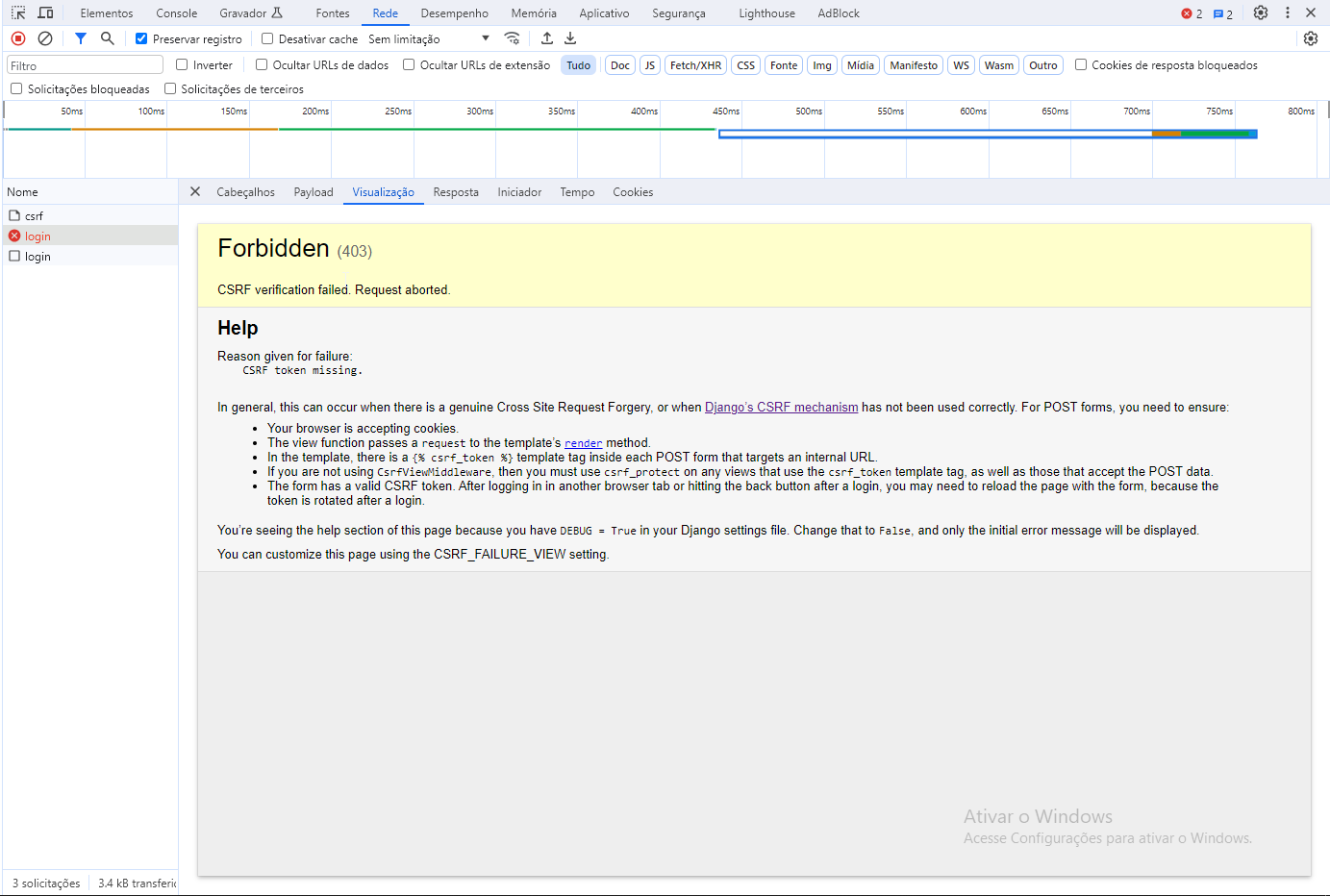Screen dimensions: 1330x896
Task: Show the Tempo request tab
Action: click(x=577, y=192)
